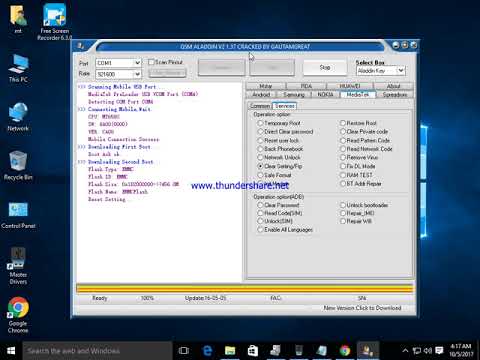Screen dimensions: 480x360
Task: Select Enable All Languages option
Action: (x=260, y=229)
